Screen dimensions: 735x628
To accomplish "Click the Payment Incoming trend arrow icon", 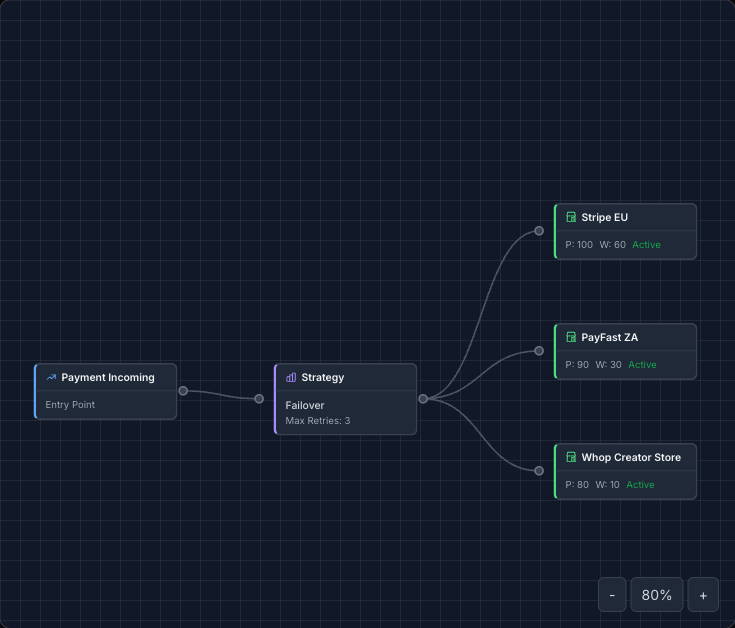I will click(x=51, y=377).
